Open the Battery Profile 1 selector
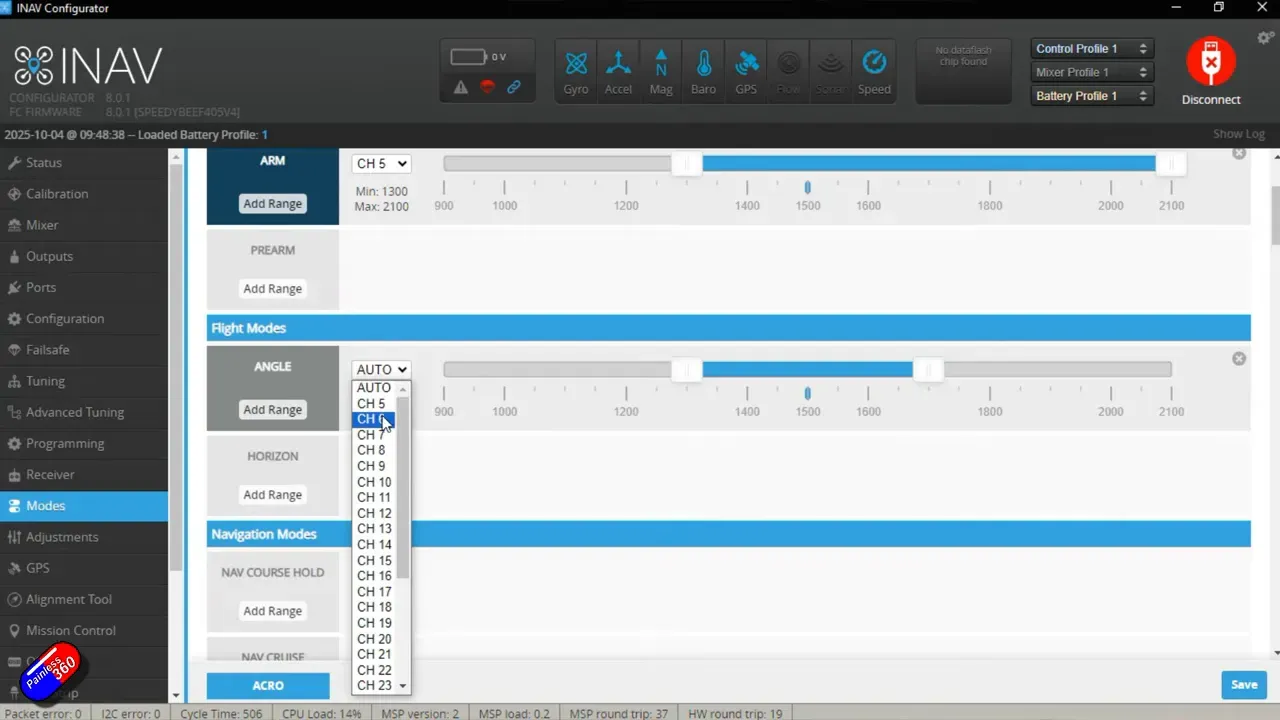This screenshot has height=720, width=1280. pyautogui.click(x=1091, y=96)
